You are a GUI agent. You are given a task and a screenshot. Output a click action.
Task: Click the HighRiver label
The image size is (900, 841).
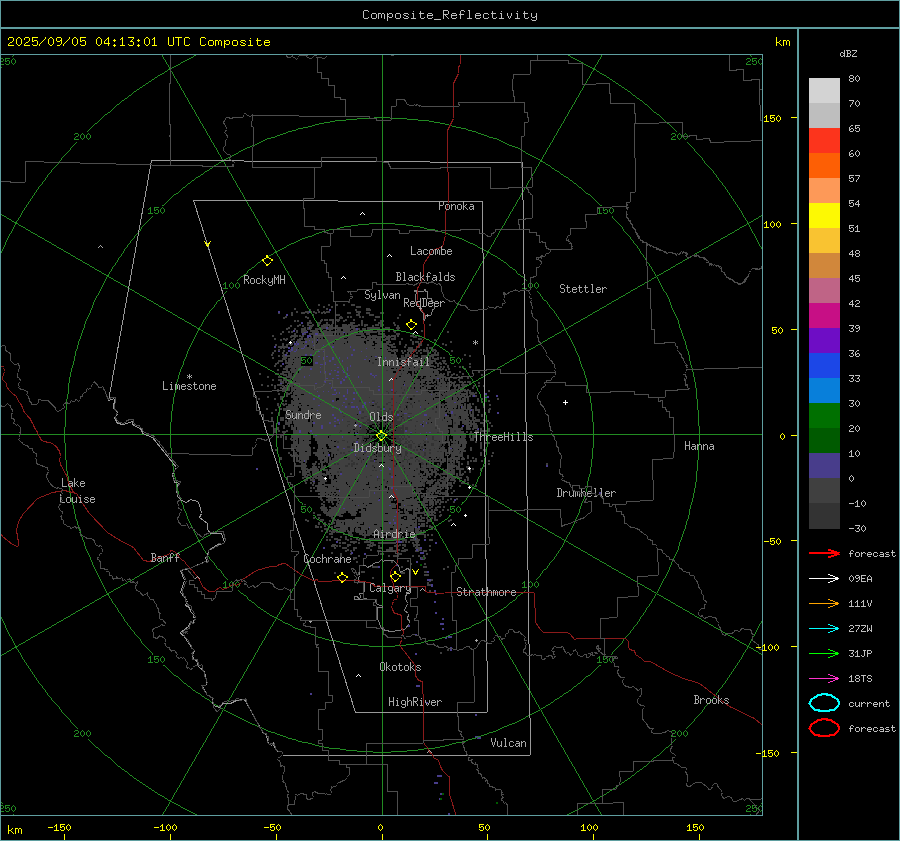(x=415, y=702)
